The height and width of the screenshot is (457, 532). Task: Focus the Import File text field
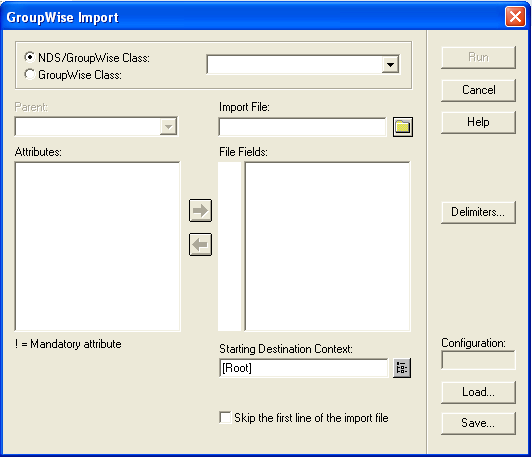302,127
